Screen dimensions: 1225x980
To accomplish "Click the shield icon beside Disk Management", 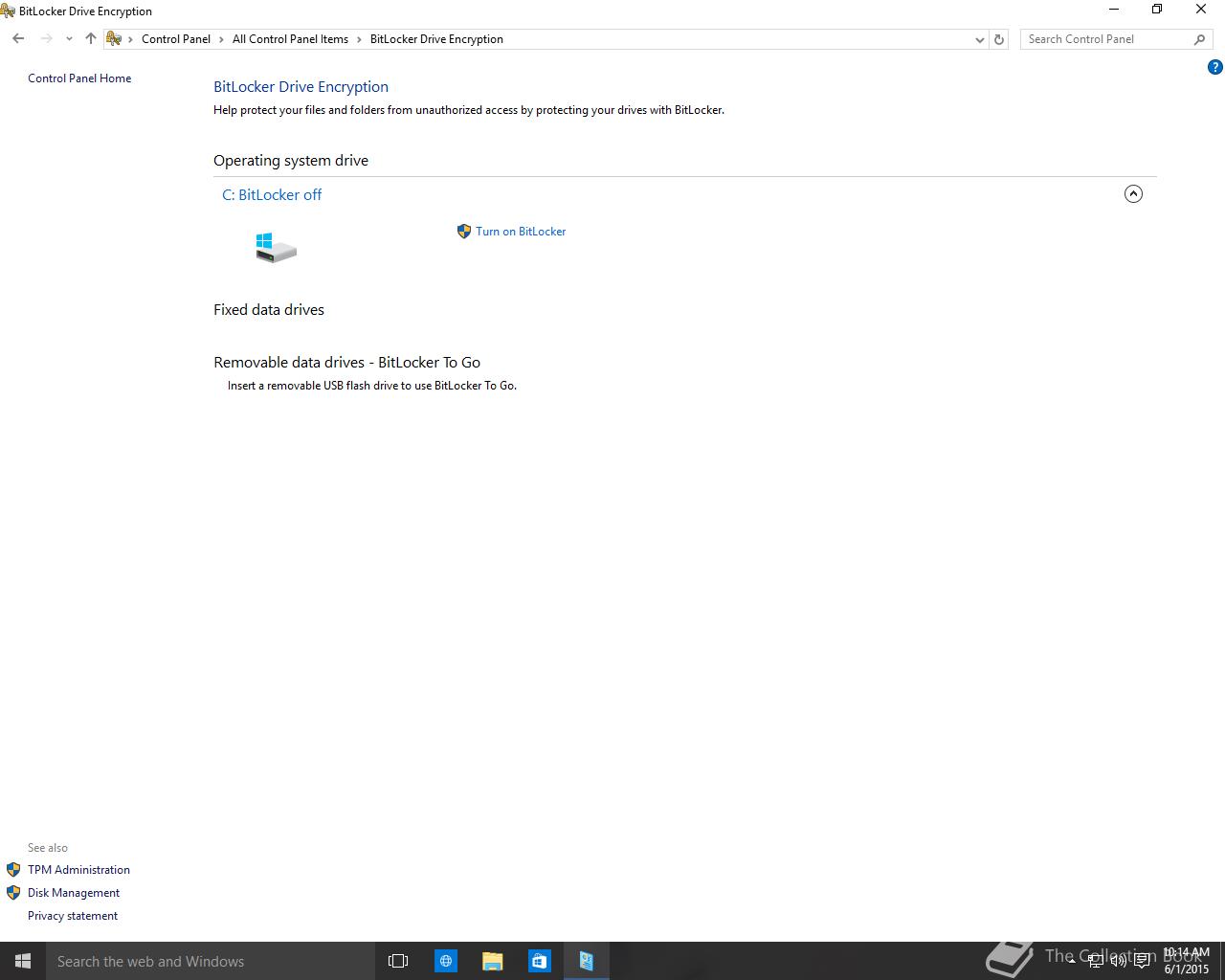I will coord(13,893).
